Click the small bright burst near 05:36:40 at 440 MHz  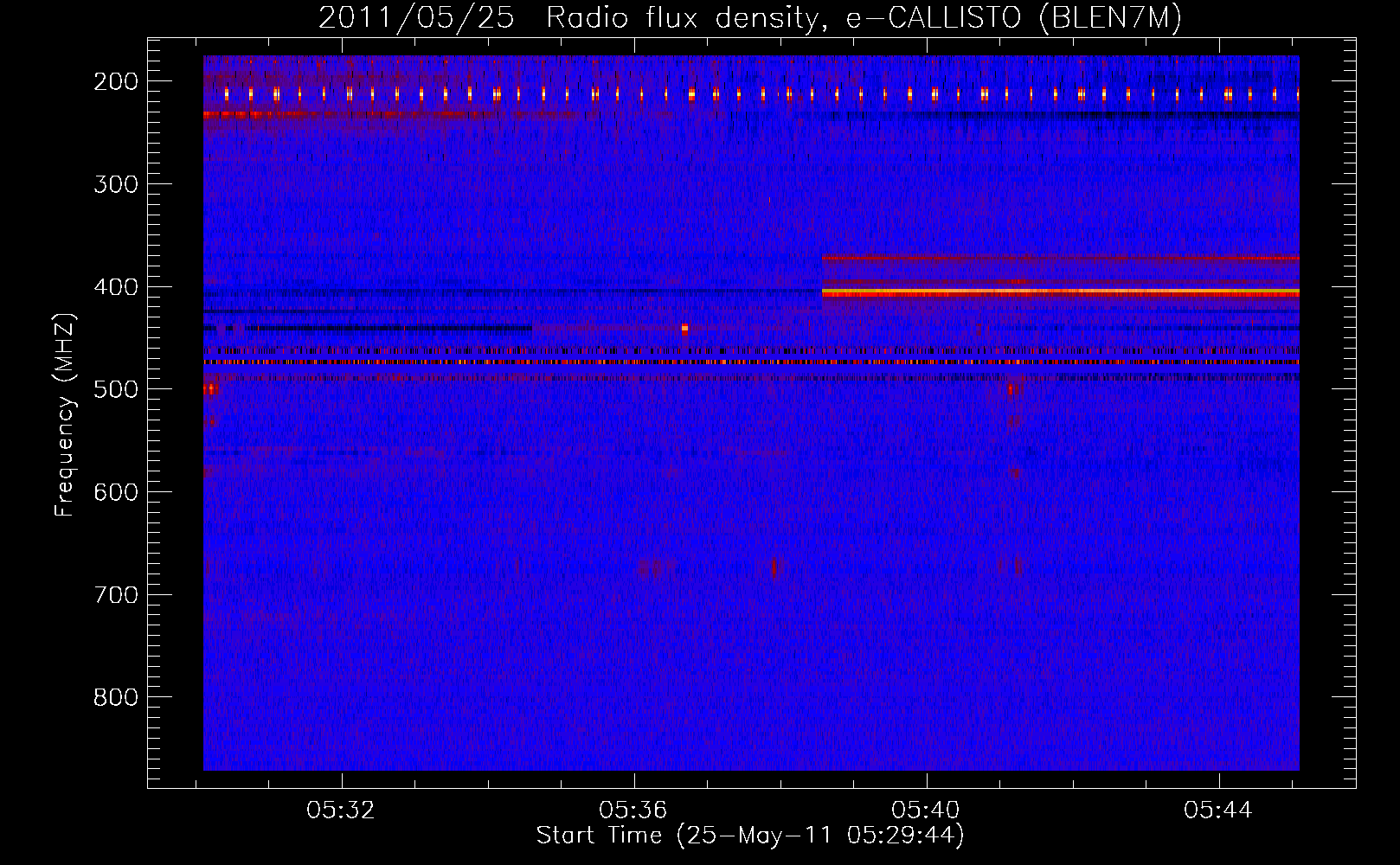coord(684,329)
